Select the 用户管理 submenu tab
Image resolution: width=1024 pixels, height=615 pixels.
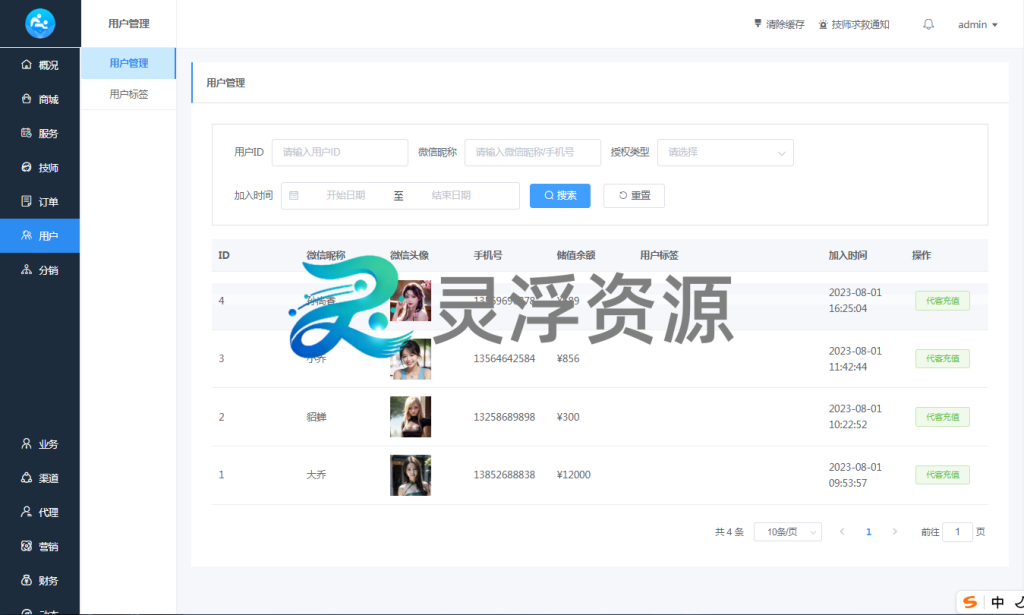point(129,63)
